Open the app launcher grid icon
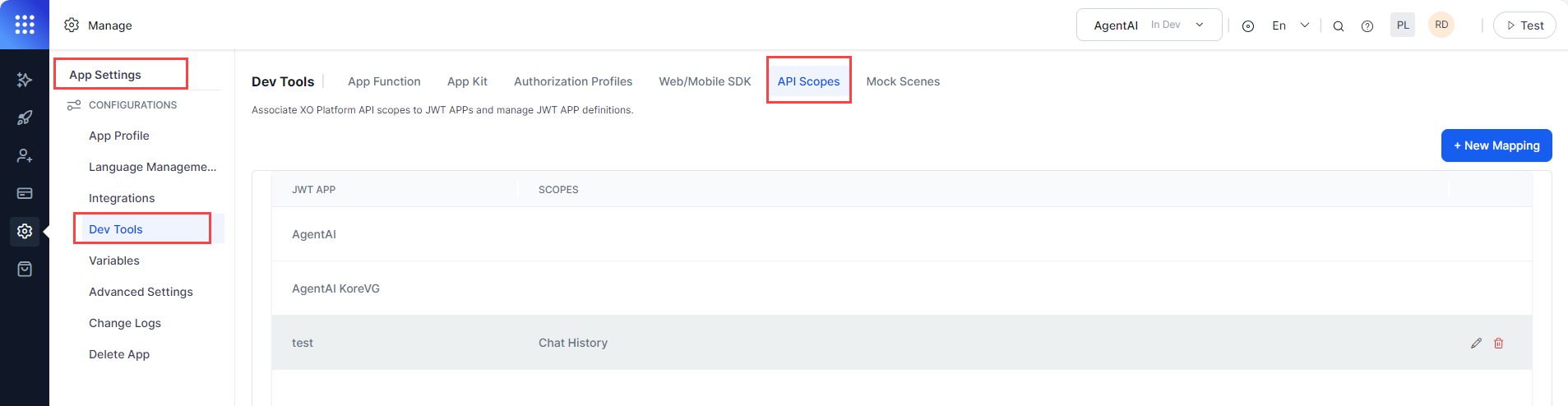1568x406 pixels. coord(25,25)
